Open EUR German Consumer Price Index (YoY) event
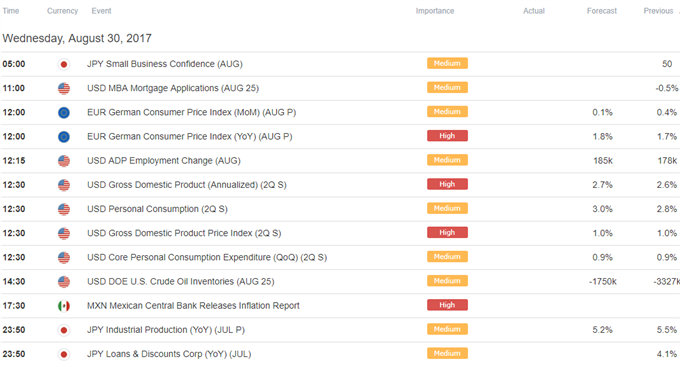Viewport: 680px width, 367px height. [190, 137]
